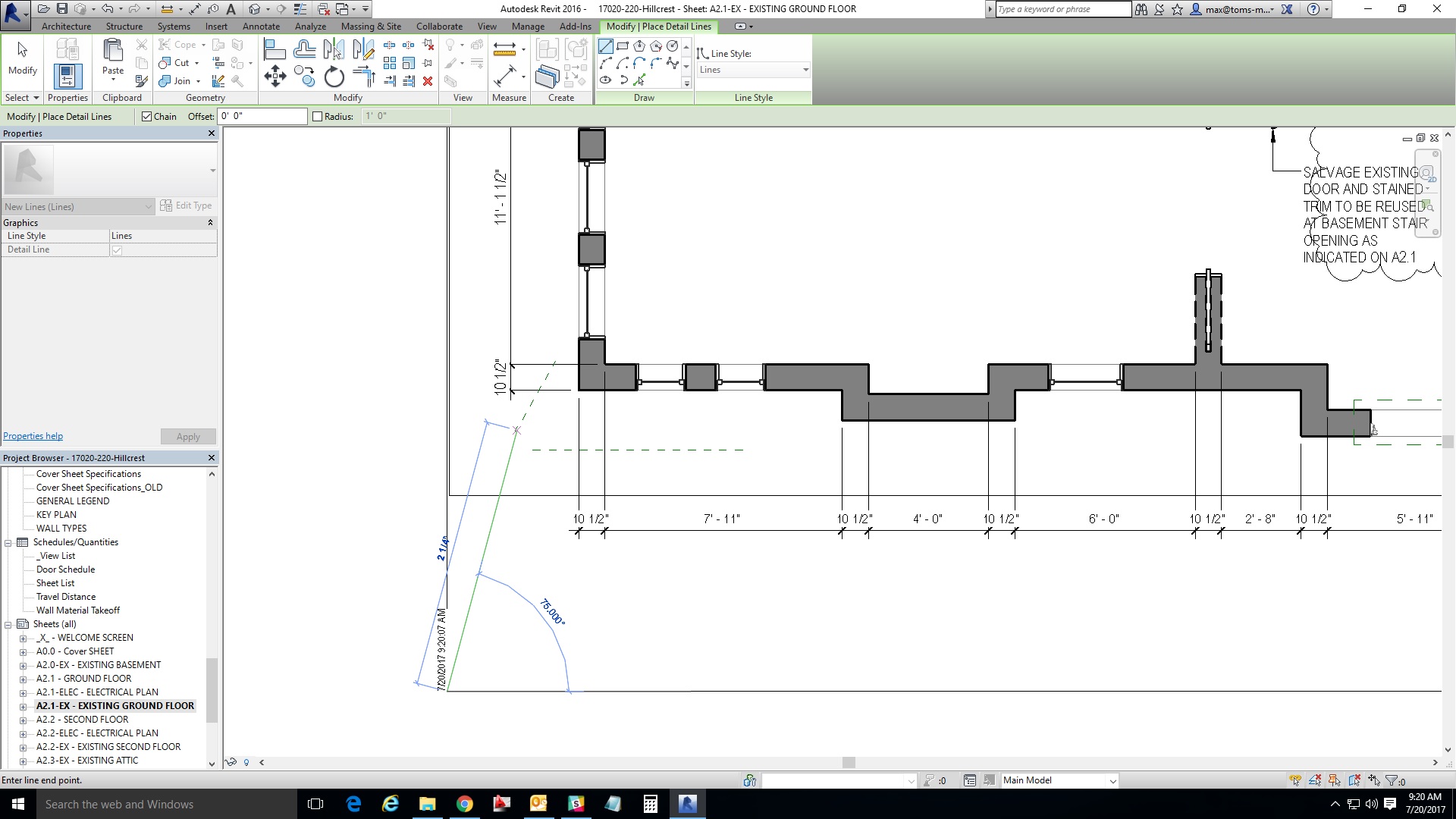The width and height of the screenshot is (1456, 819).
Task: Select the Rotate tool in Modify panel
Action: click(333, 79)
